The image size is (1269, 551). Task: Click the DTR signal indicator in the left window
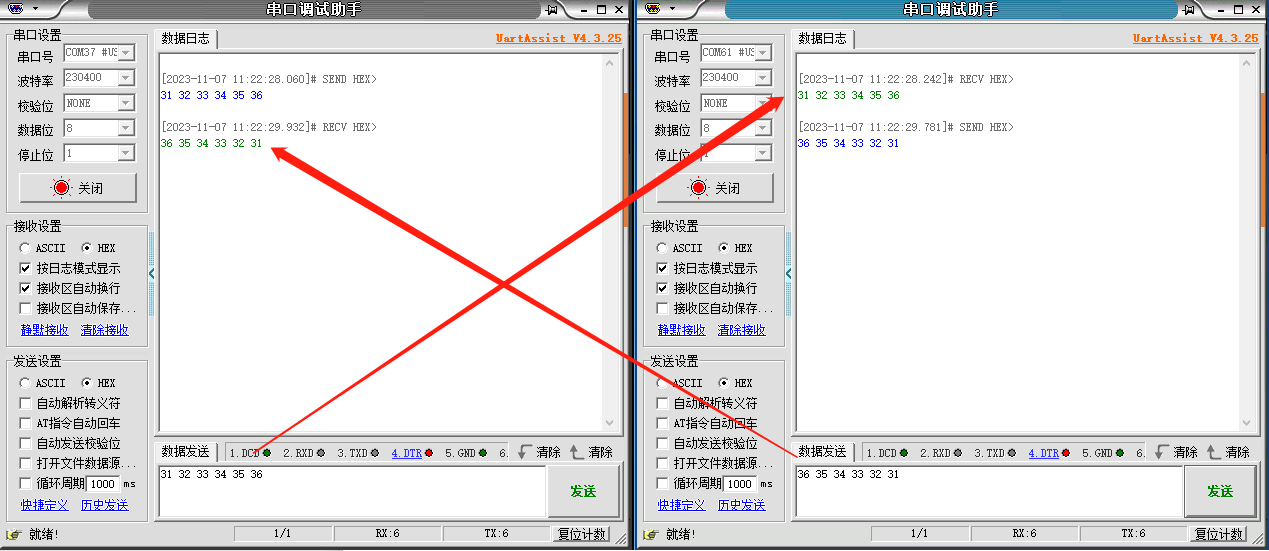point(412,453)
